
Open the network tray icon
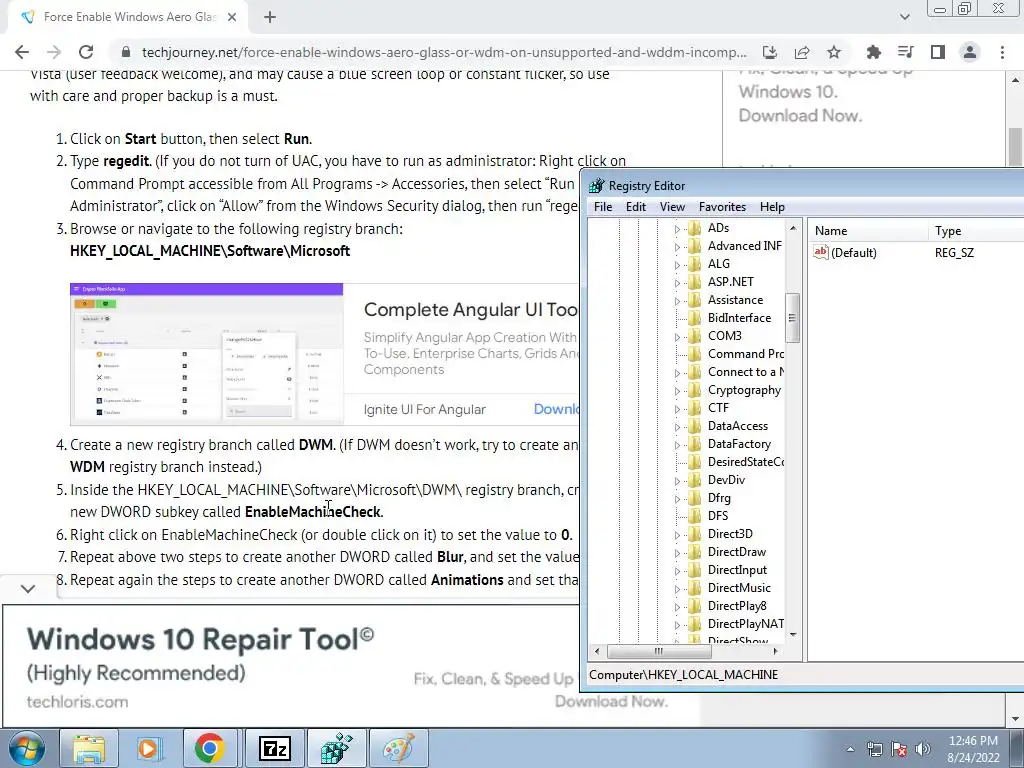(x=874, y=749)
